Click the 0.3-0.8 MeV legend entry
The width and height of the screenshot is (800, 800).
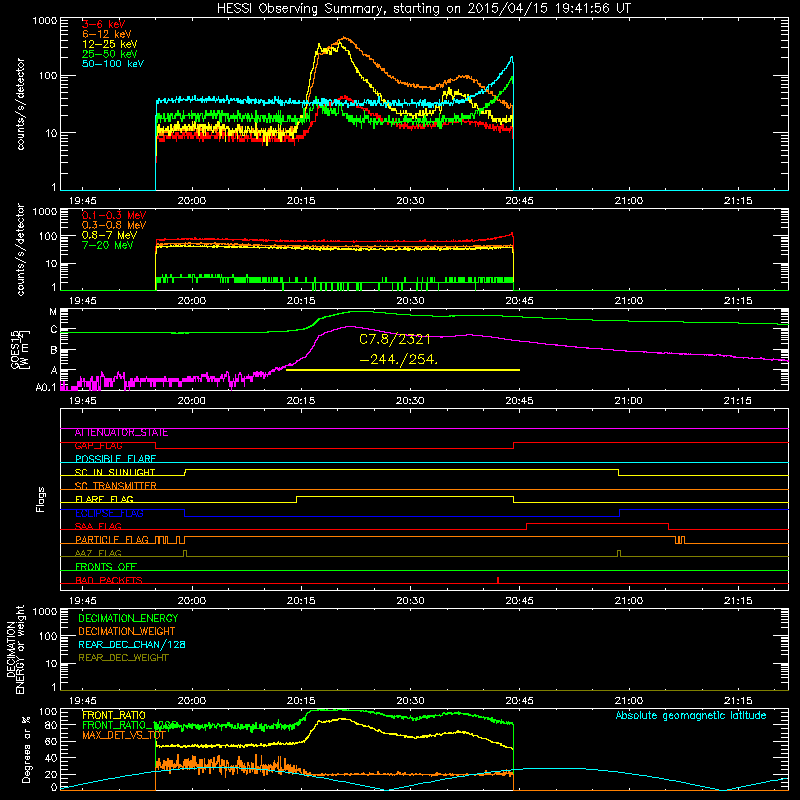coord(114,225)
